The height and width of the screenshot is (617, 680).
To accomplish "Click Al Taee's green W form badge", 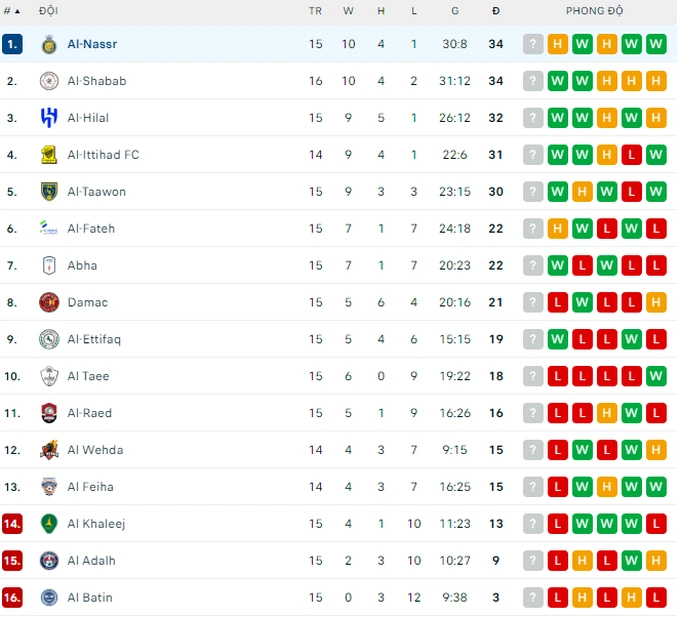I will pos(656,376).
